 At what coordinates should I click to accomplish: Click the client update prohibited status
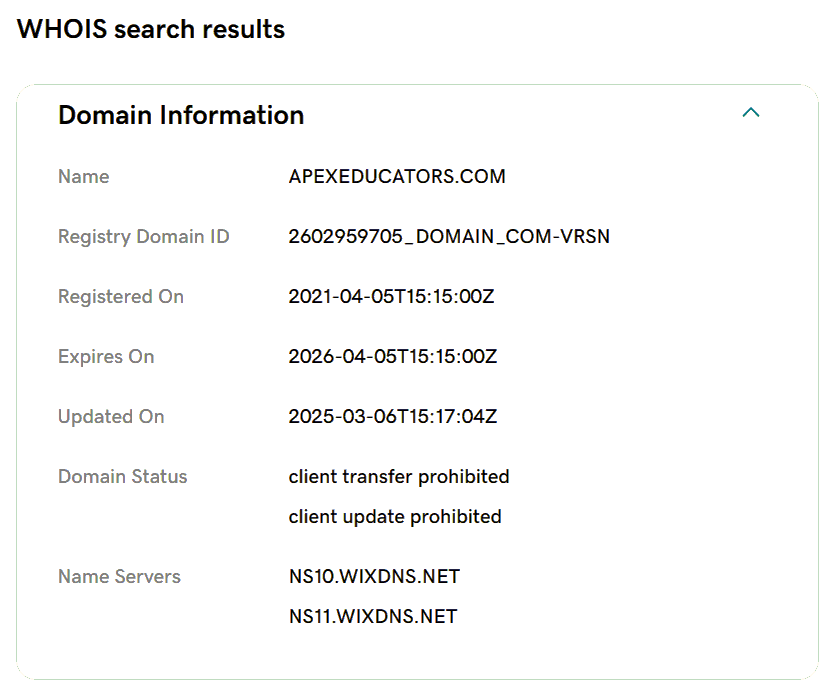tap(395, 517)
